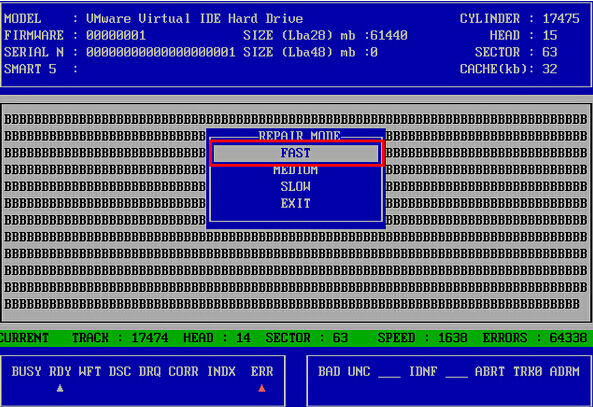Viewport: 593px width, 407px height.
Task: Click the CURRENT label in the green bar
Action: (24, 338)
